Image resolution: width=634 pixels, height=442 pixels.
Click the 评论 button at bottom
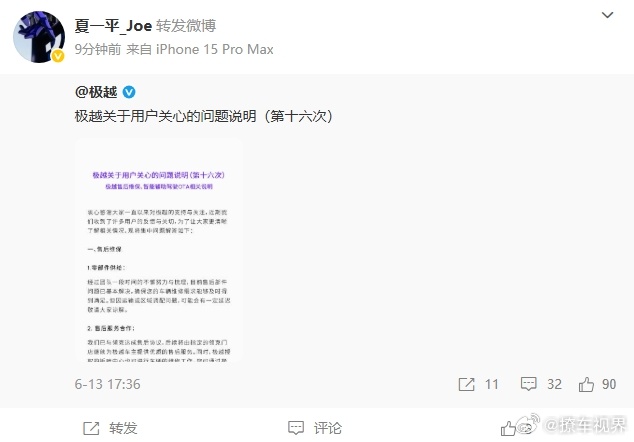[x=328, y=428]
